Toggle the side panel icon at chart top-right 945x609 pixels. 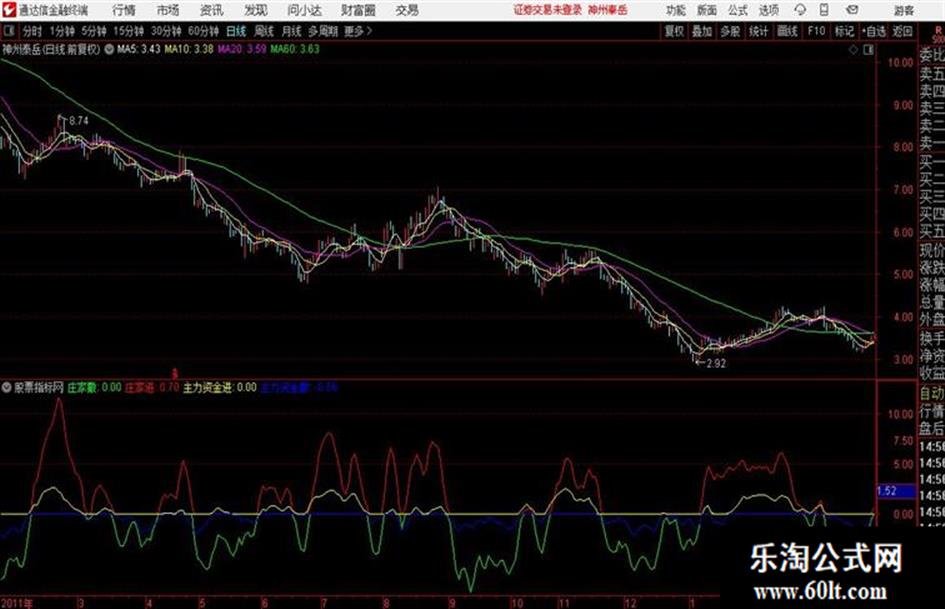(x=868, y=50)
